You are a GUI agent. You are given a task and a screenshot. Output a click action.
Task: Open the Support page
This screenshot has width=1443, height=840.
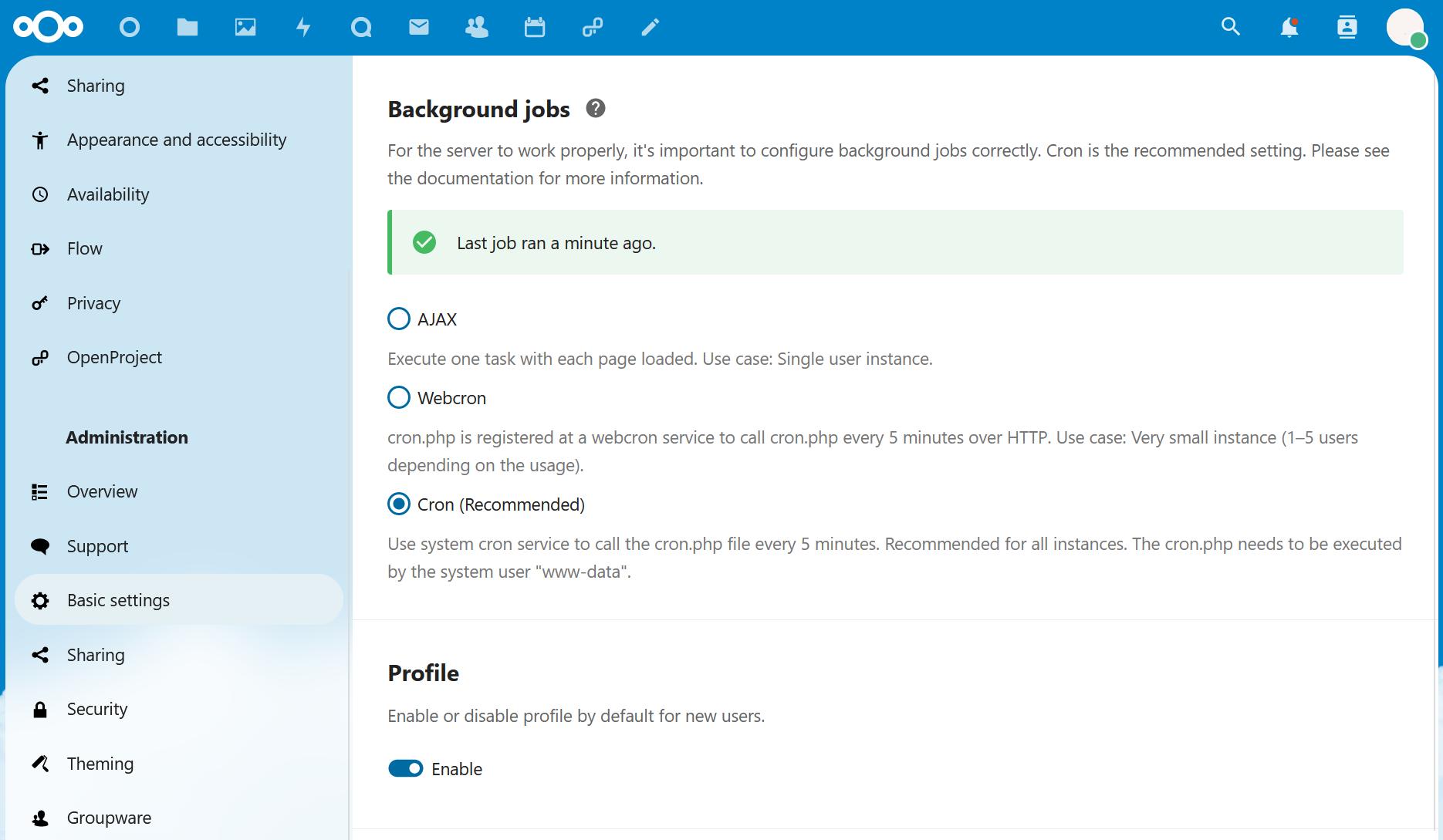[97, 546]
